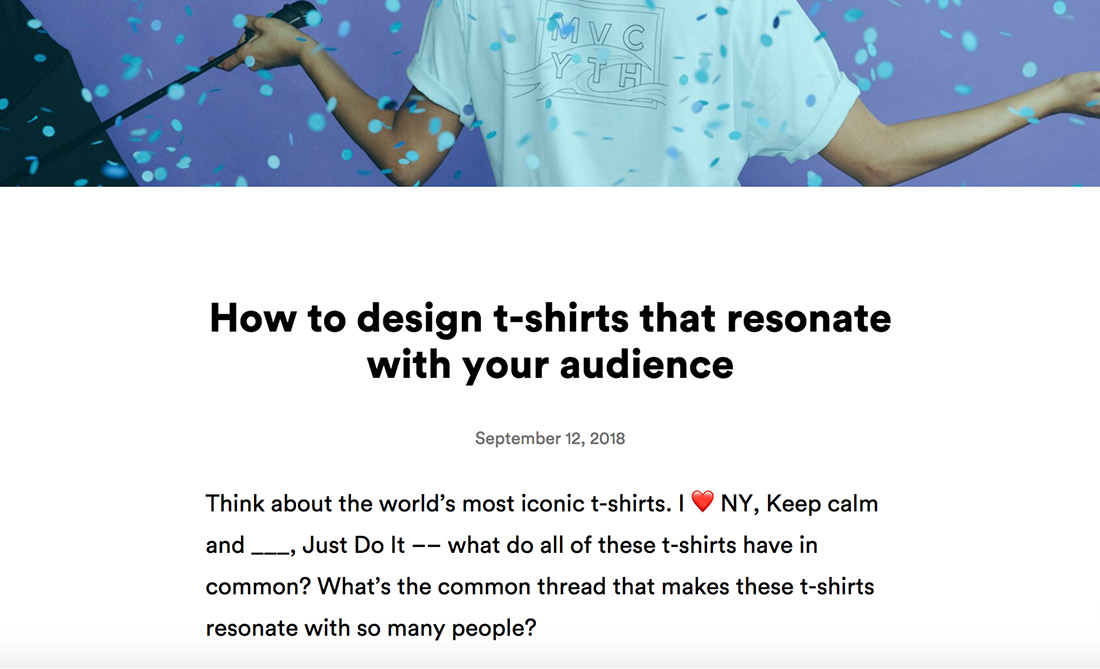Click the words "Just Do It"
1100x669 pixels.
(x=354, y=545)
